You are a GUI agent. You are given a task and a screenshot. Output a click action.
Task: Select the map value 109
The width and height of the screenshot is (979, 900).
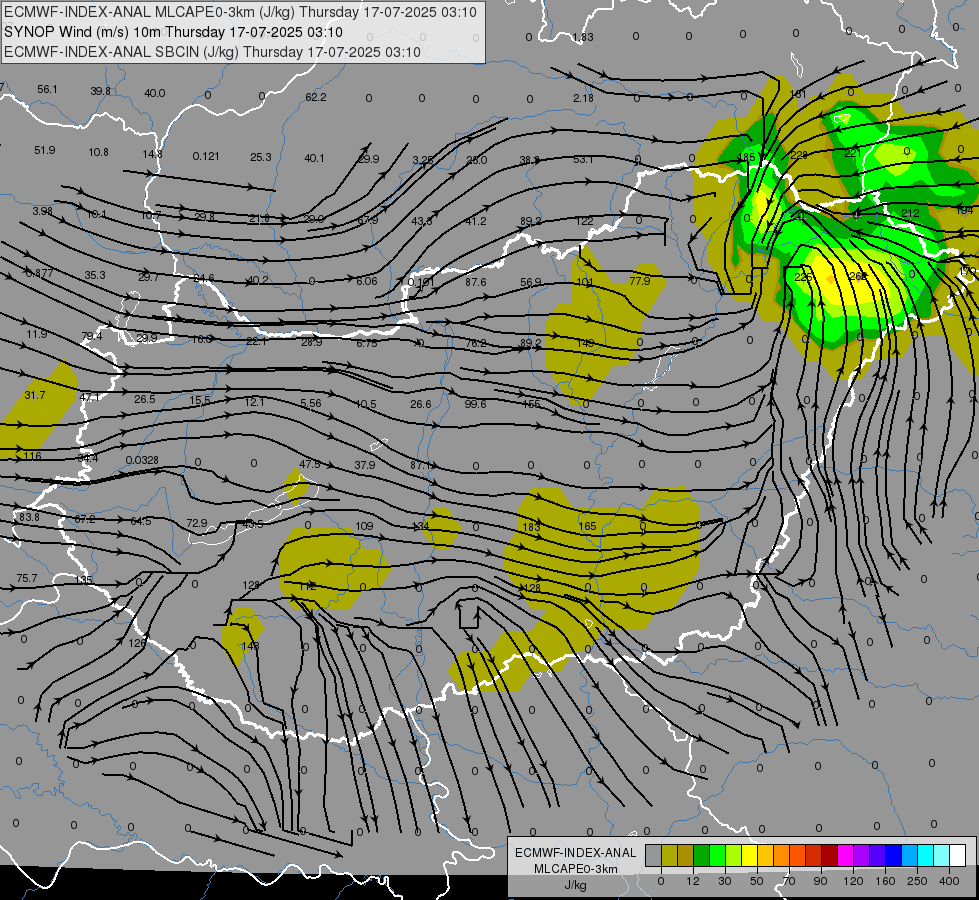click(x=365, y=526)
